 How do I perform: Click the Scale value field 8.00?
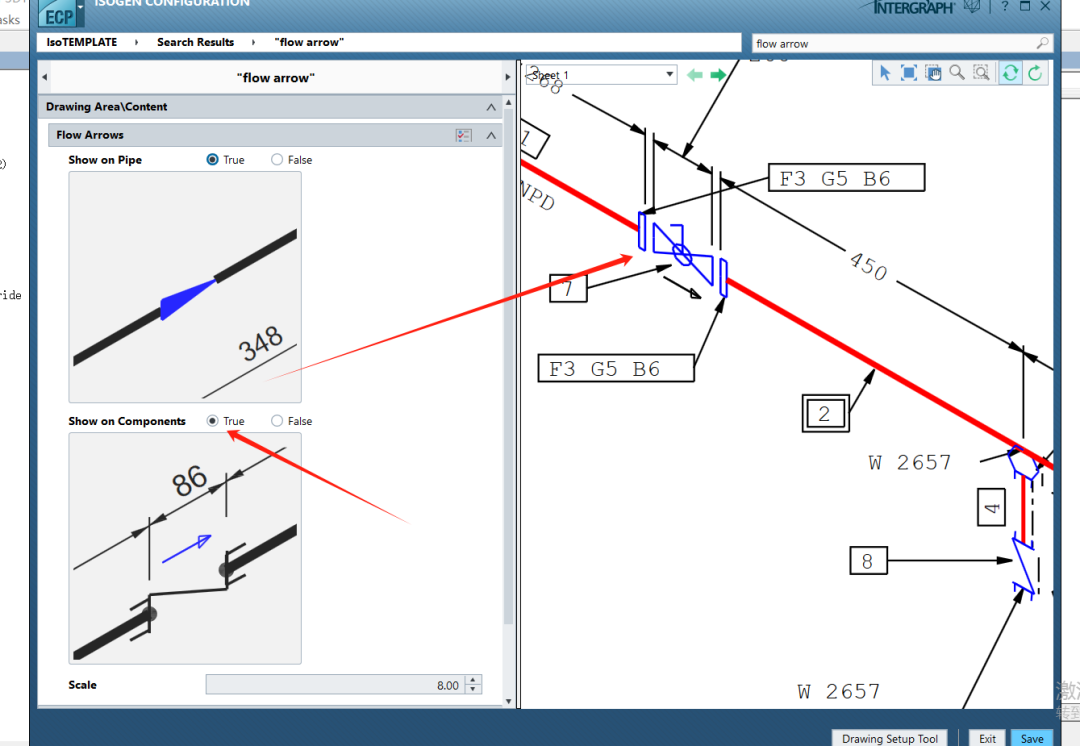pos(335,684)
